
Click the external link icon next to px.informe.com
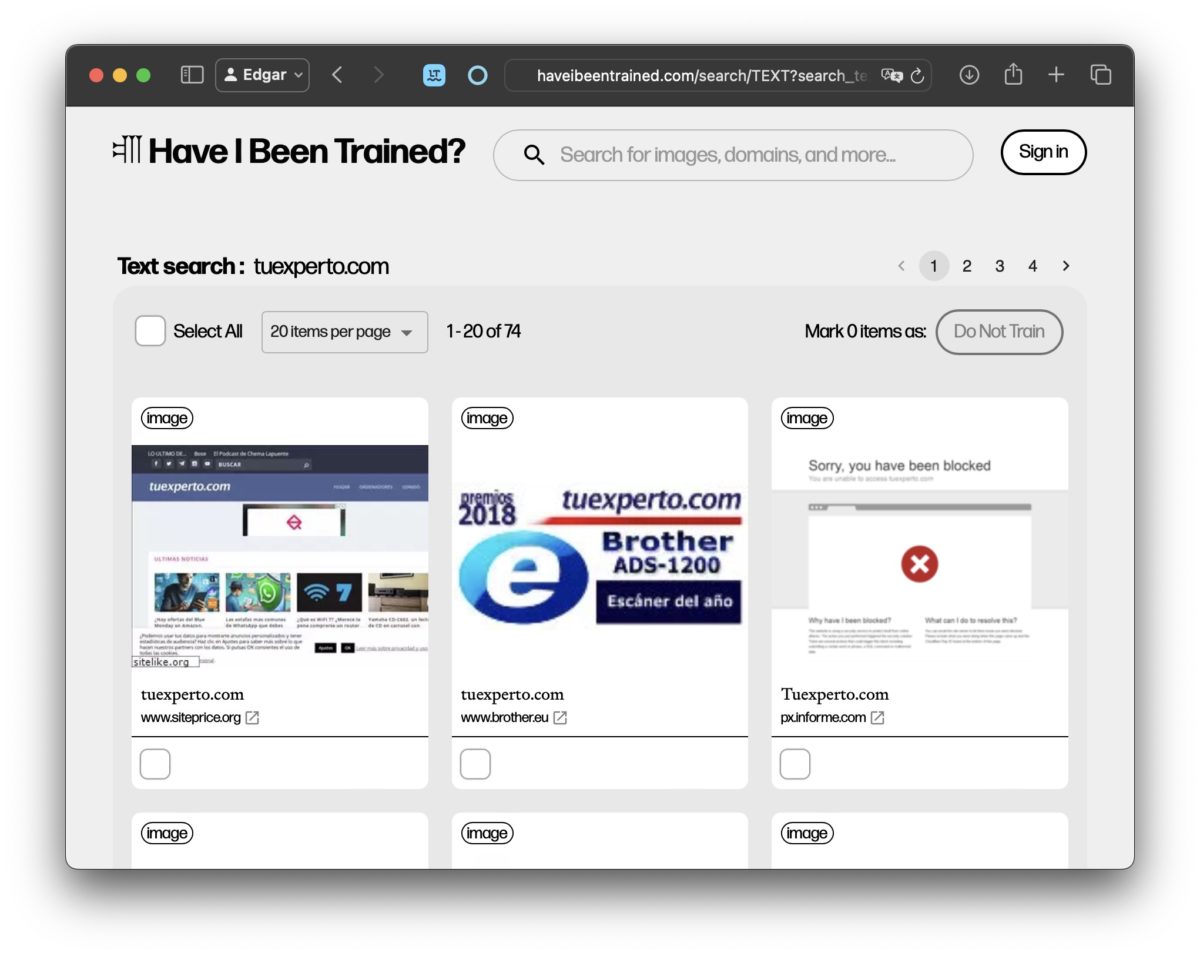point(877,718)
